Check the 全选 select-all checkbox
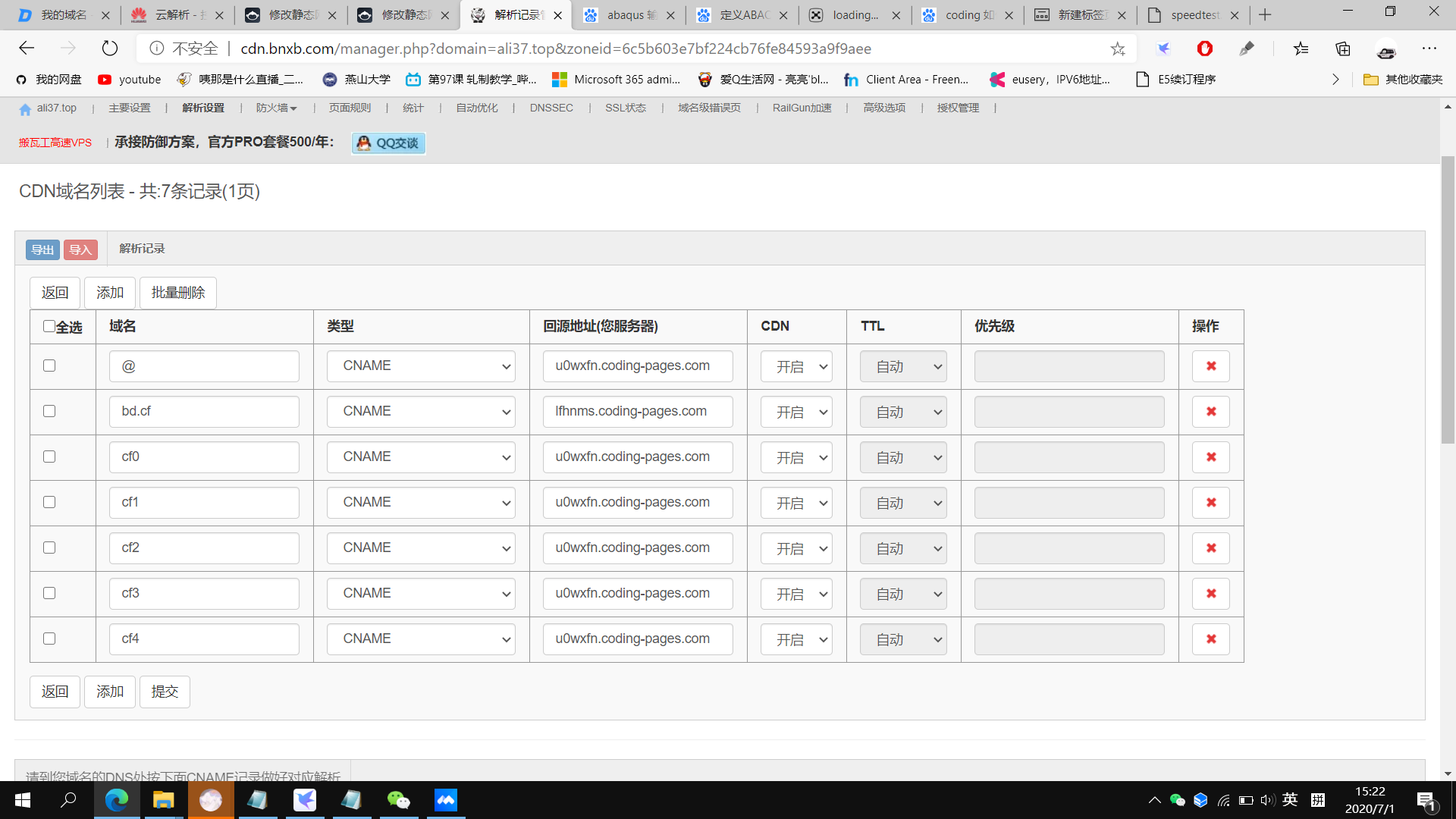 (49, 326)
